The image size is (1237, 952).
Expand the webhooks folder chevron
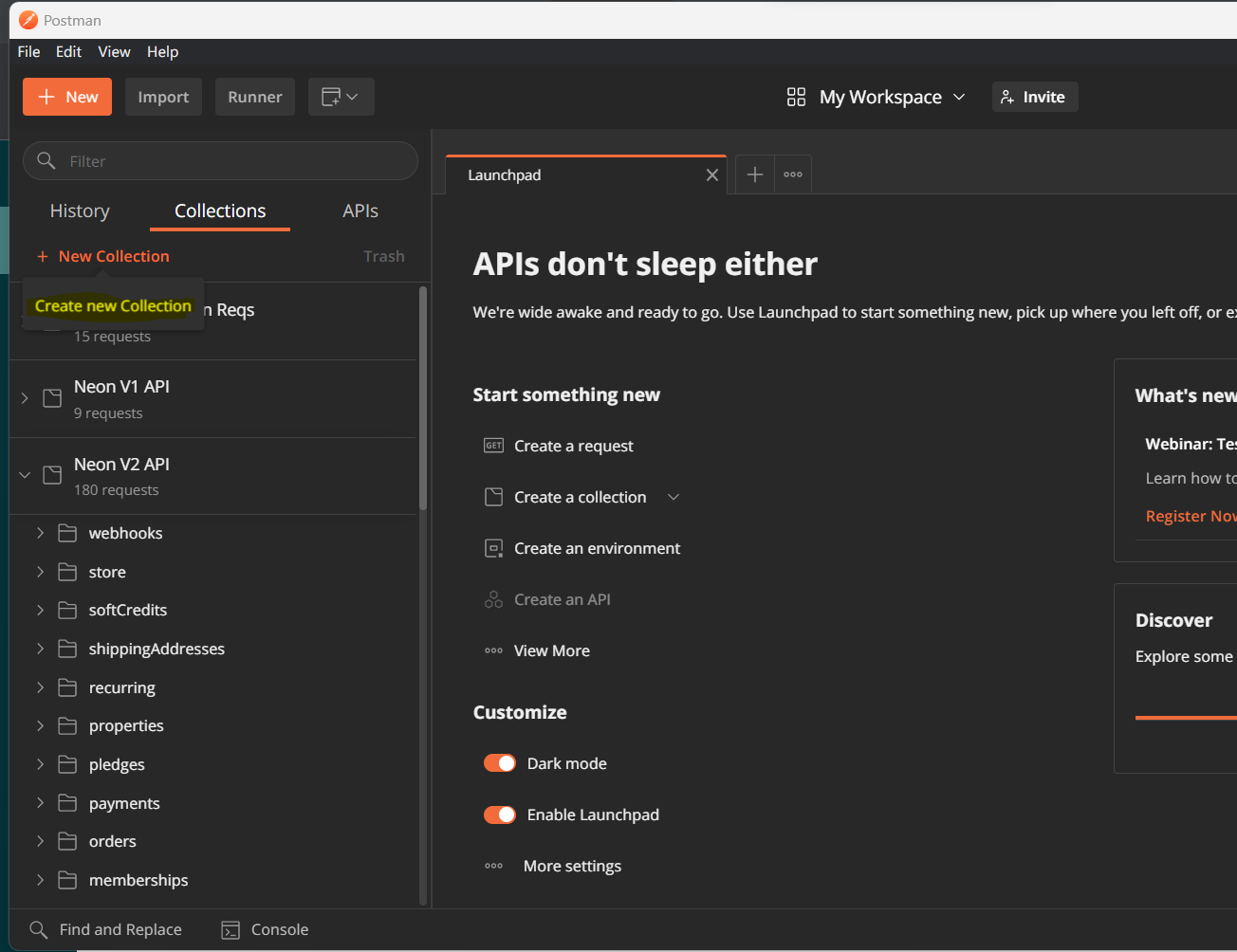pyautogui.click(x=40, y=533)
